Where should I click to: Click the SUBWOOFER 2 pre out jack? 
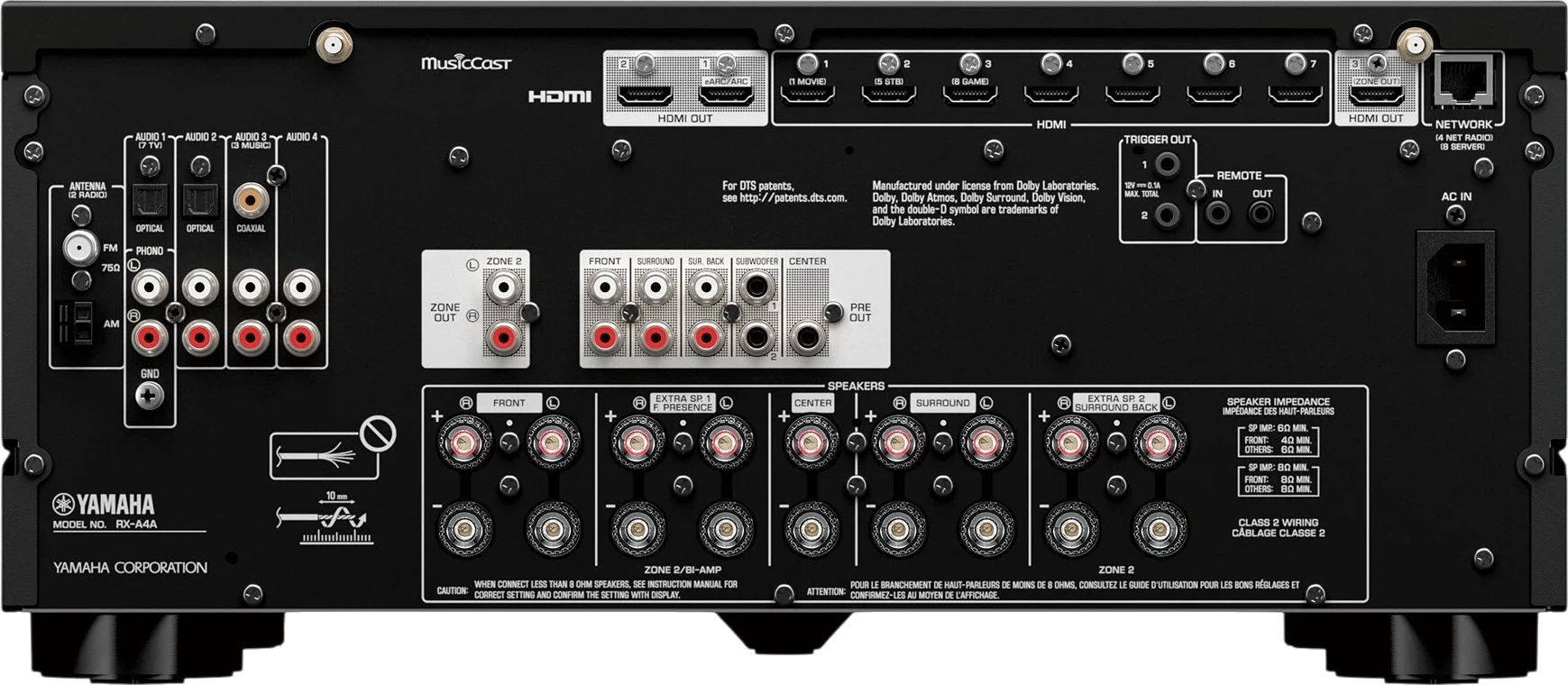click(756, 338)
